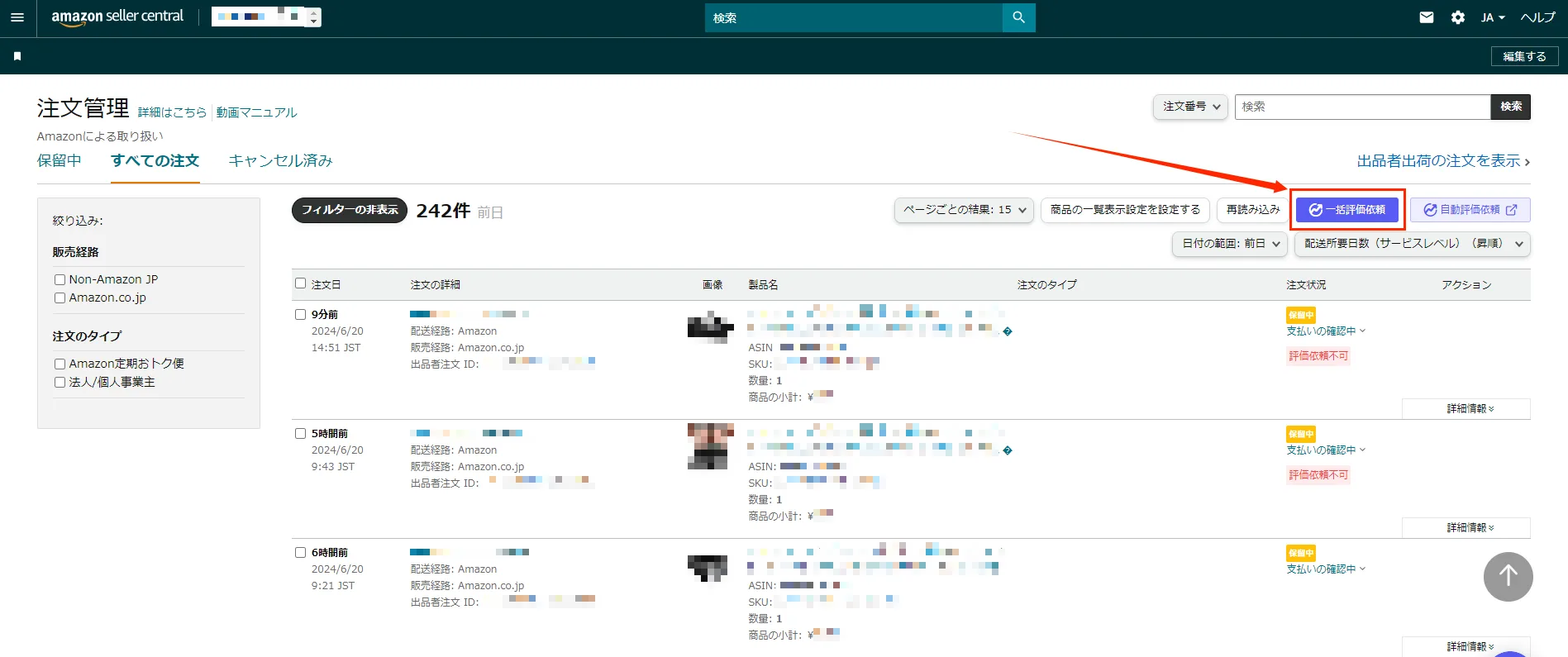Select the 5時間前 order checkbox
This screenshot has height=657, width=1568.
(x=300, y=433)
